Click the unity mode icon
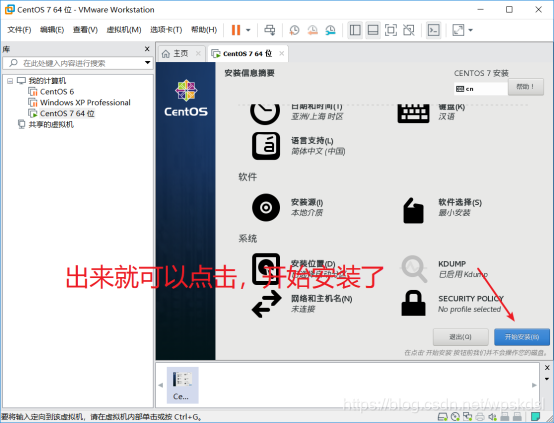This screenshot has height=423, width=554. tap(409, 30)
